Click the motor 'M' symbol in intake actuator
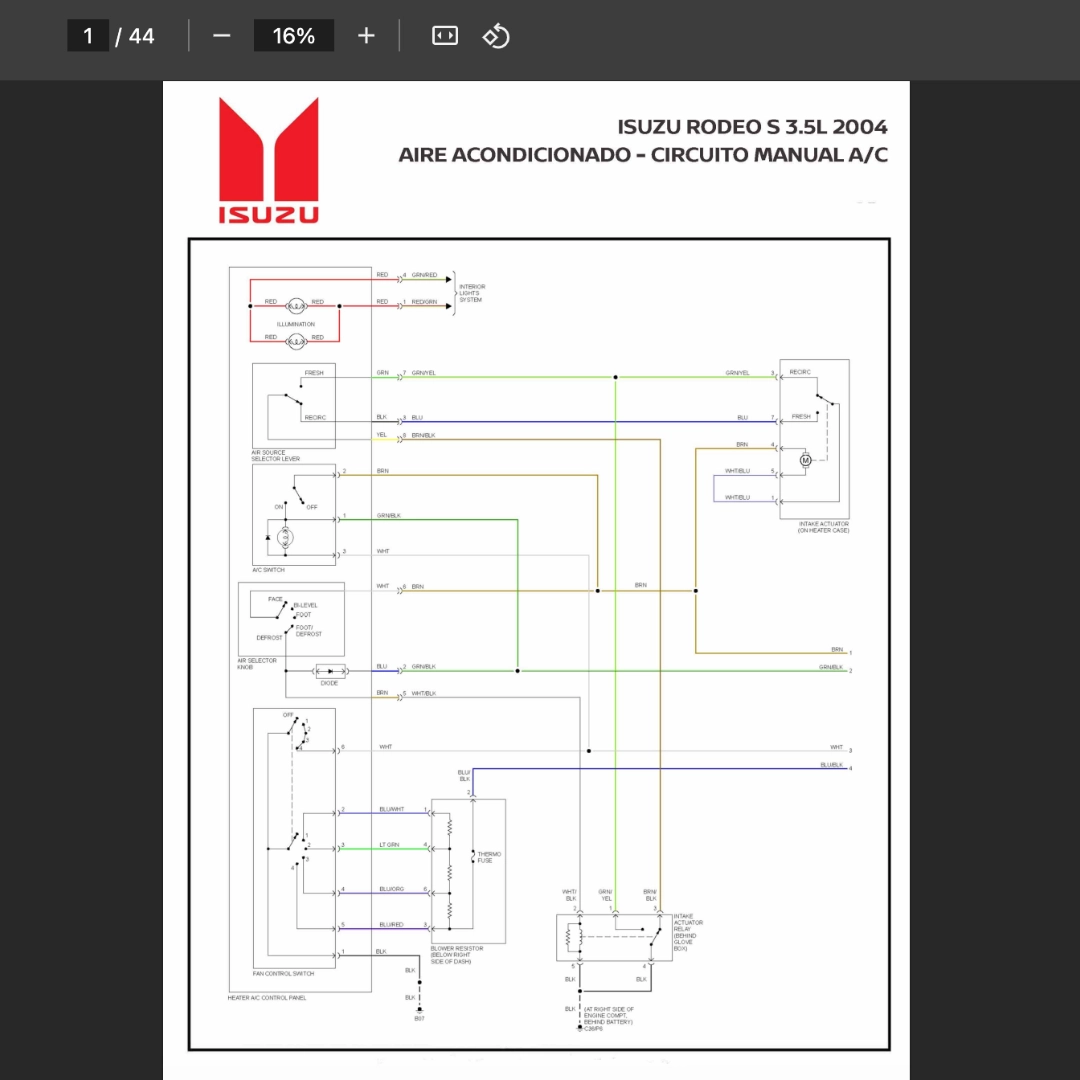 (805, 460)
